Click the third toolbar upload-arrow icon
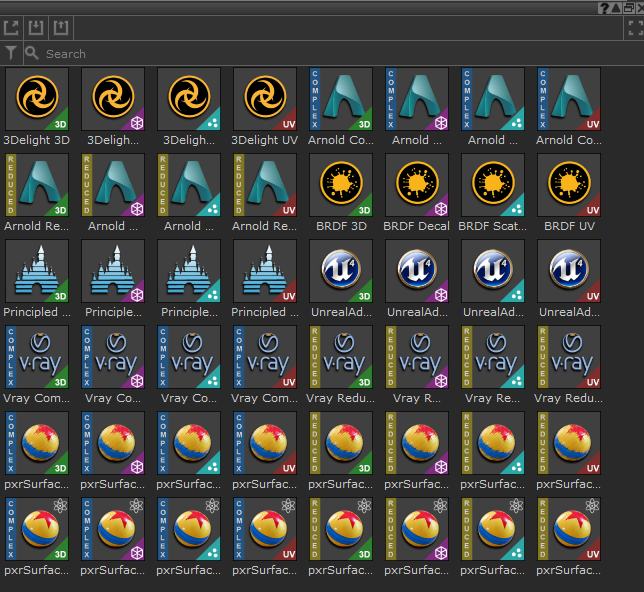 61,28
